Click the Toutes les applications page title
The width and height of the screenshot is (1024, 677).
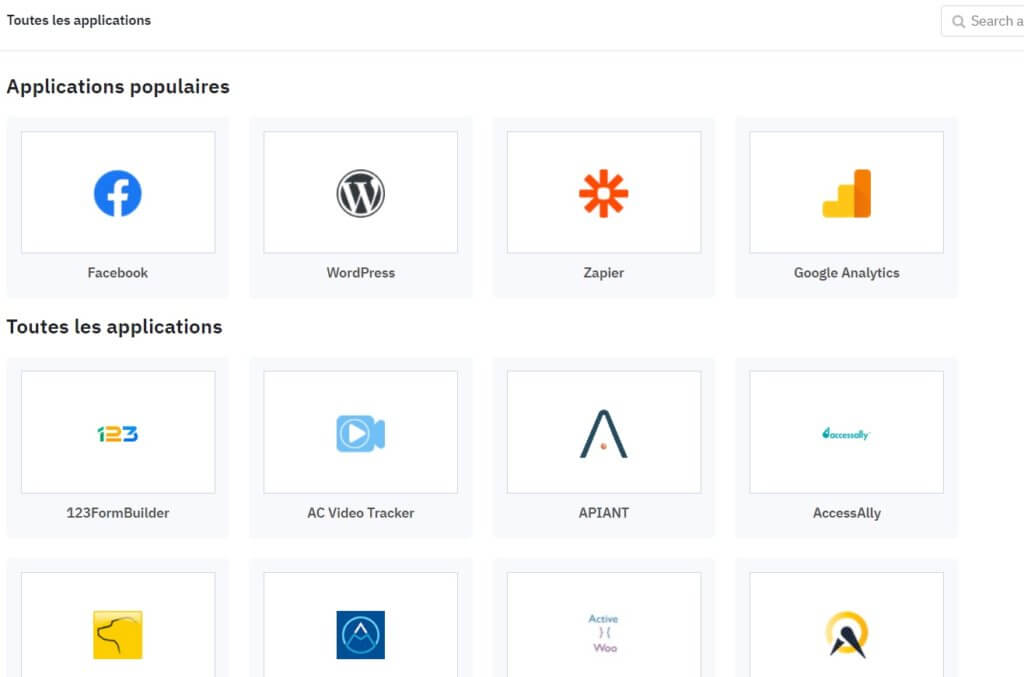pos(78,20)
